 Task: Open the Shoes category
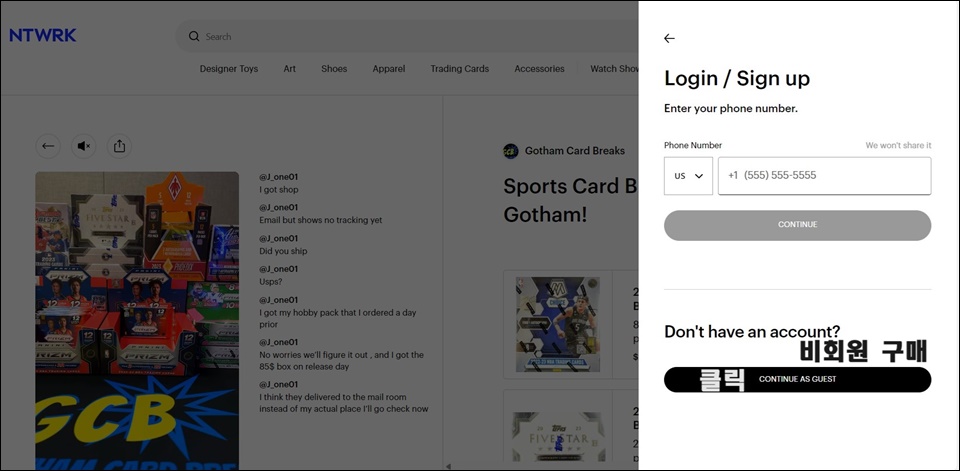334,69
